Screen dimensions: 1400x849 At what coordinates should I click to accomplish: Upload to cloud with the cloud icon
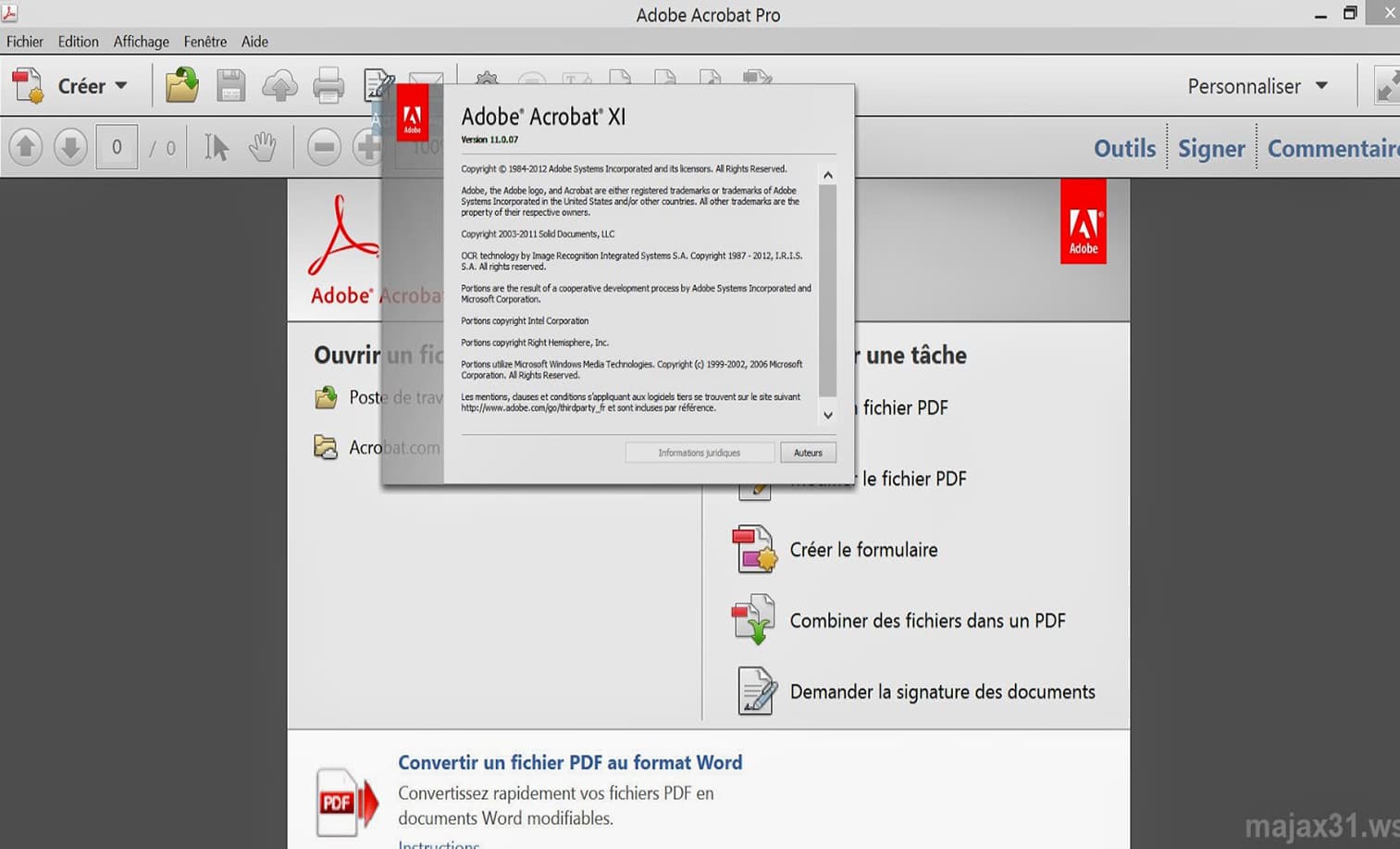[281, 85]
